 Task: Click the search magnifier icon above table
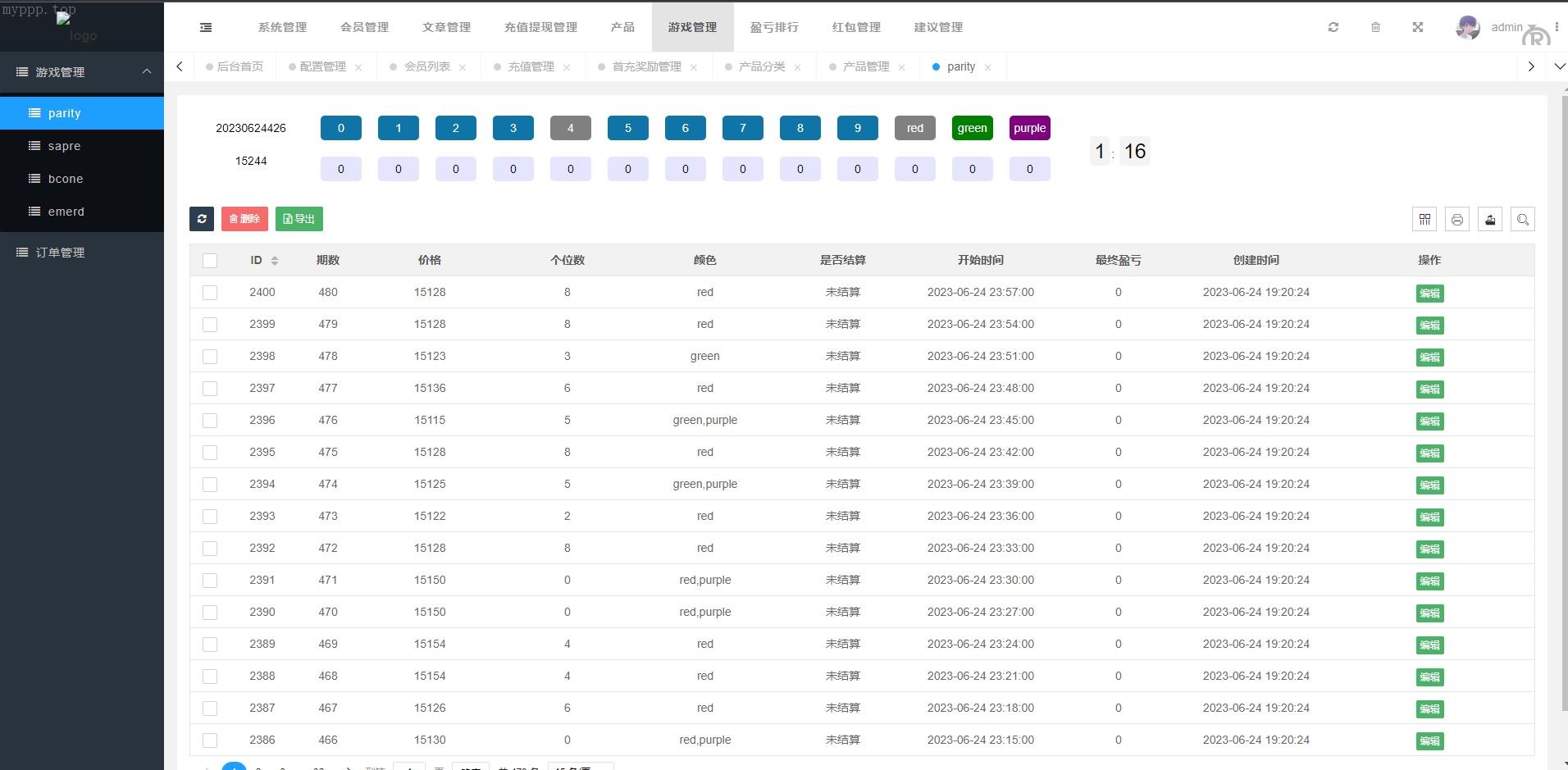1523,219
